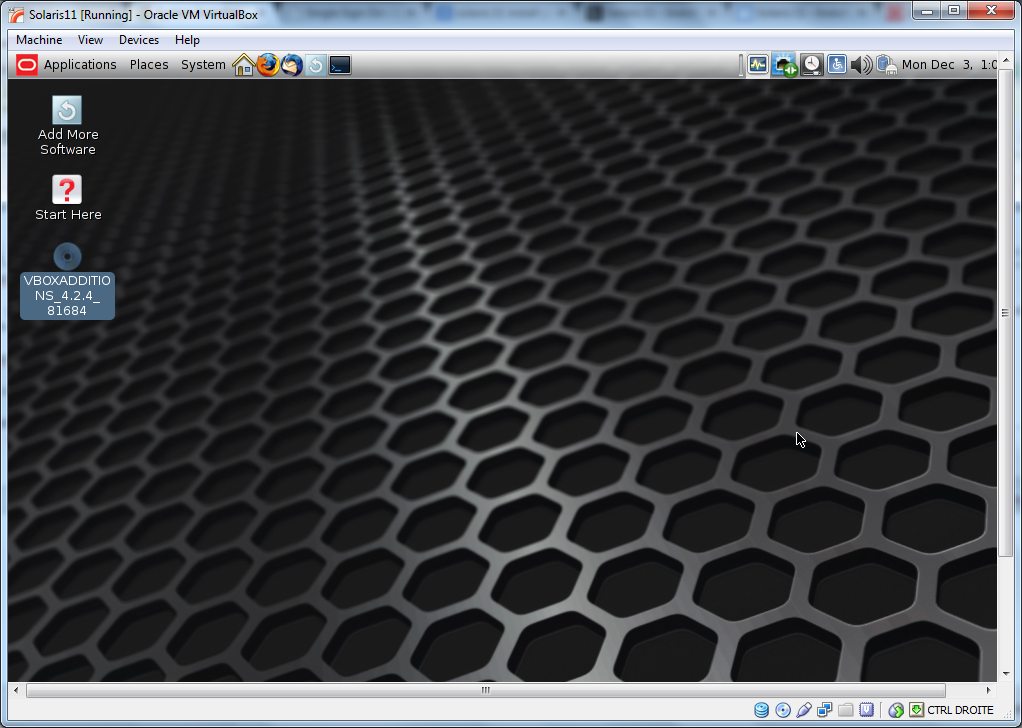
Task: Expand the Places menu
Action: click(x=149, y=65)
